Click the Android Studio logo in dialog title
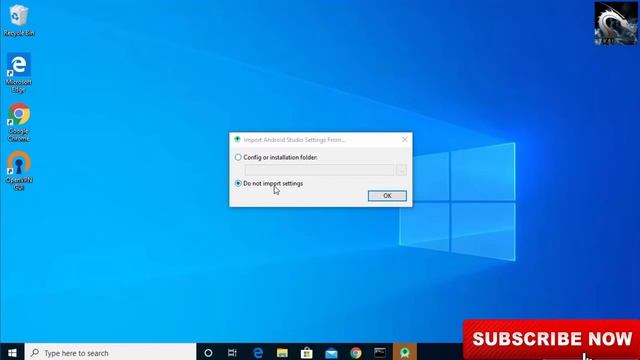Viewport: 640px width, 360px height. [237, 140]
